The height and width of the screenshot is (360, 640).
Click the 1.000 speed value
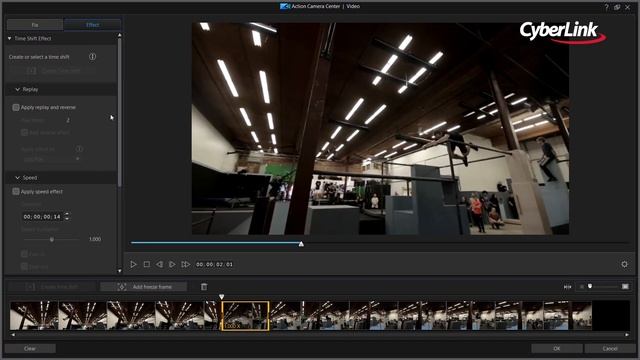(95, 239)
